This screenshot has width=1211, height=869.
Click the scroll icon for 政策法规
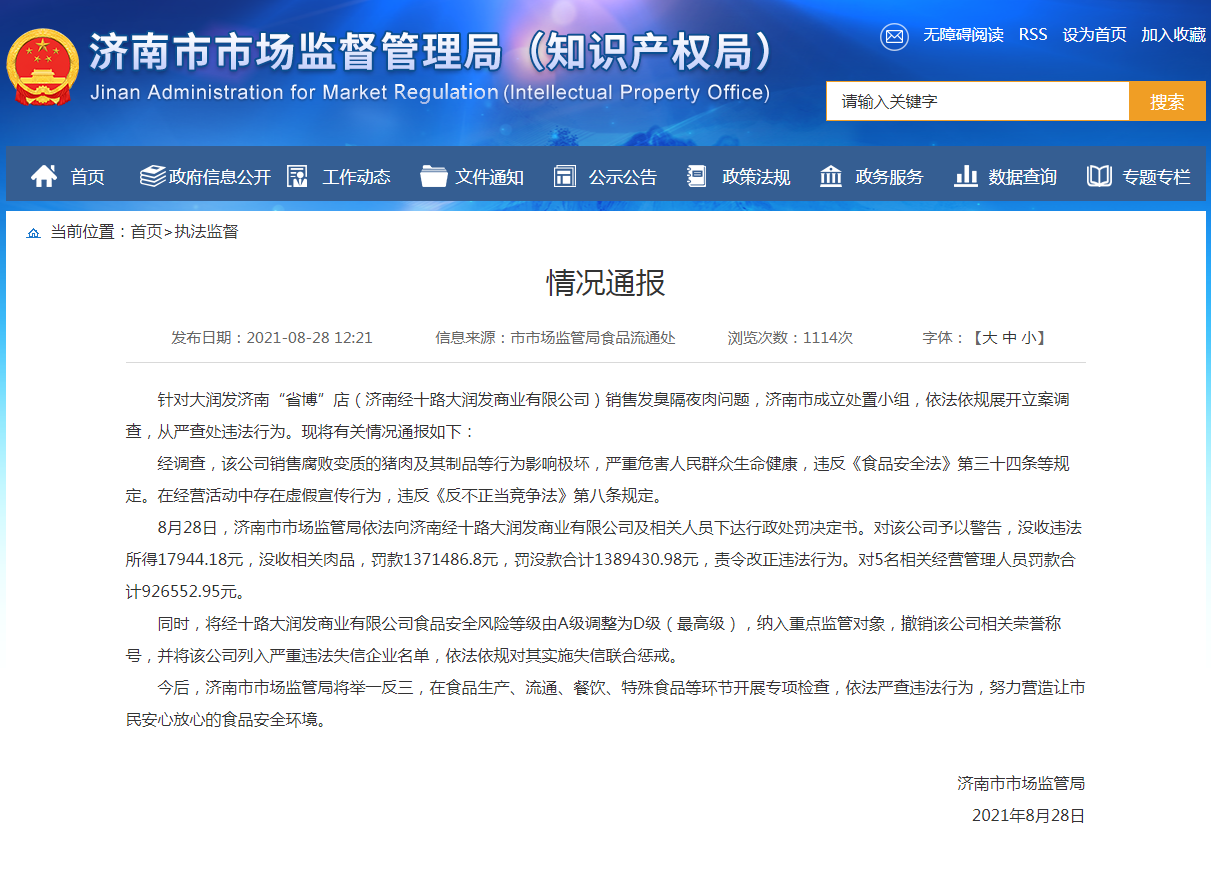tap(697, 177)
